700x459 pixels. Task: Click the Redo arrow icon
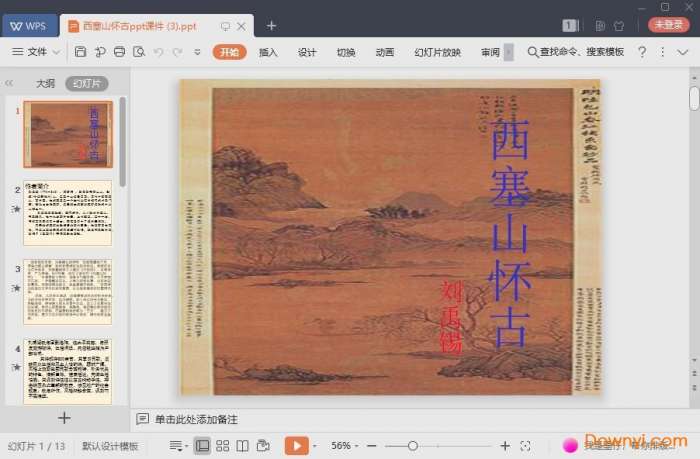(x=177, y=52)
